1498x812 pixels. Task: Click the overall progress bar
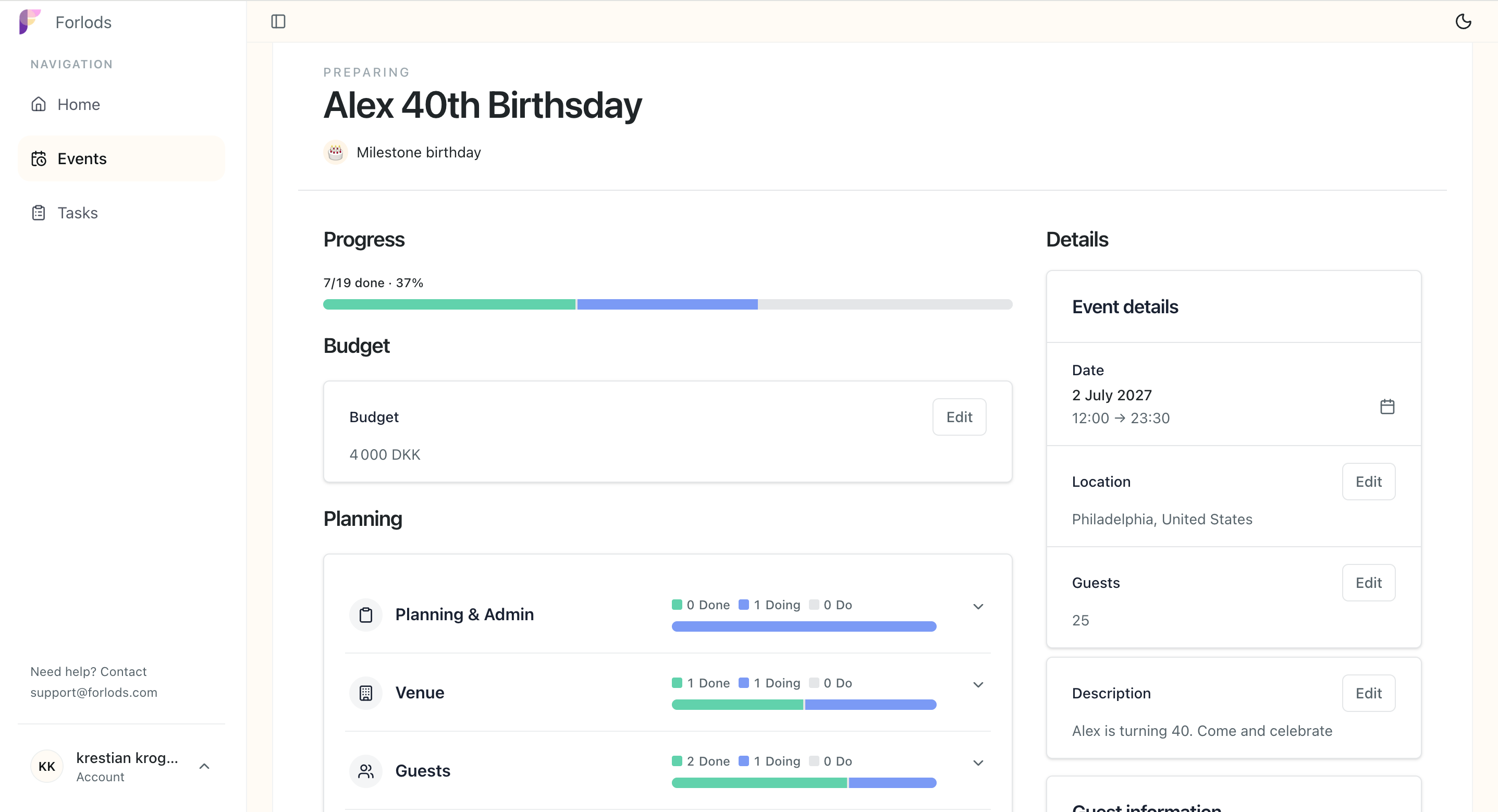[668, 304]
